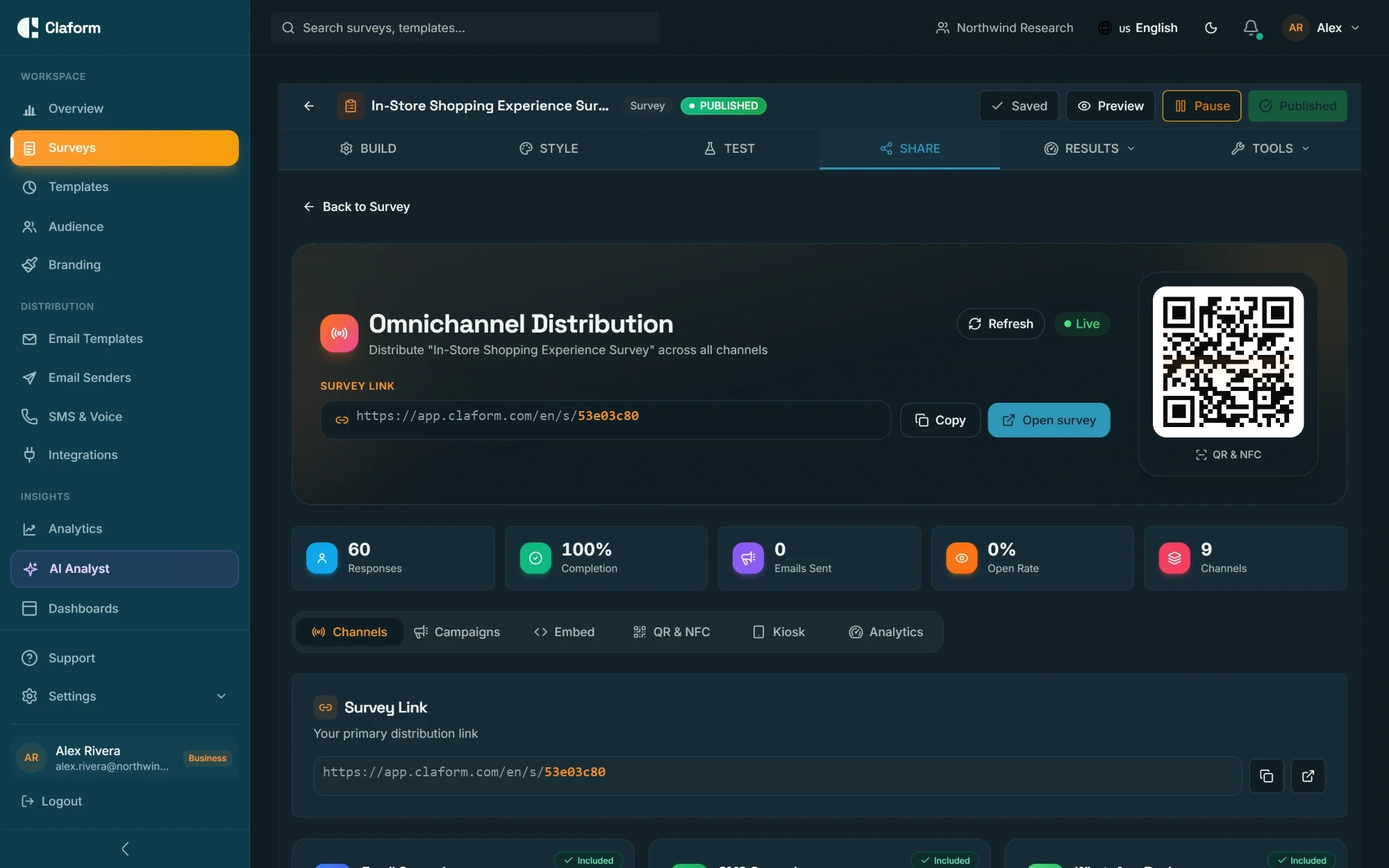Select the Campaigns sub-tab
Viewport: 1389px width, 868px height.
[457, 632]
